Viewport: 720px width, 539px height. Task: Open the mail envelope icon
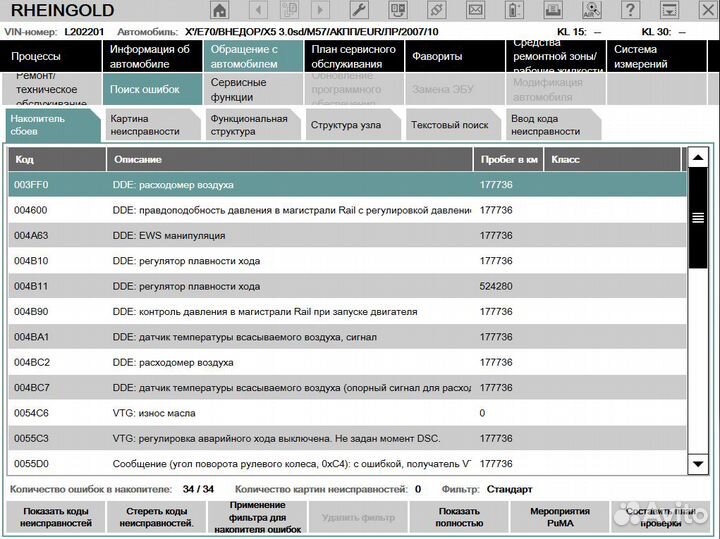(475, 10)
